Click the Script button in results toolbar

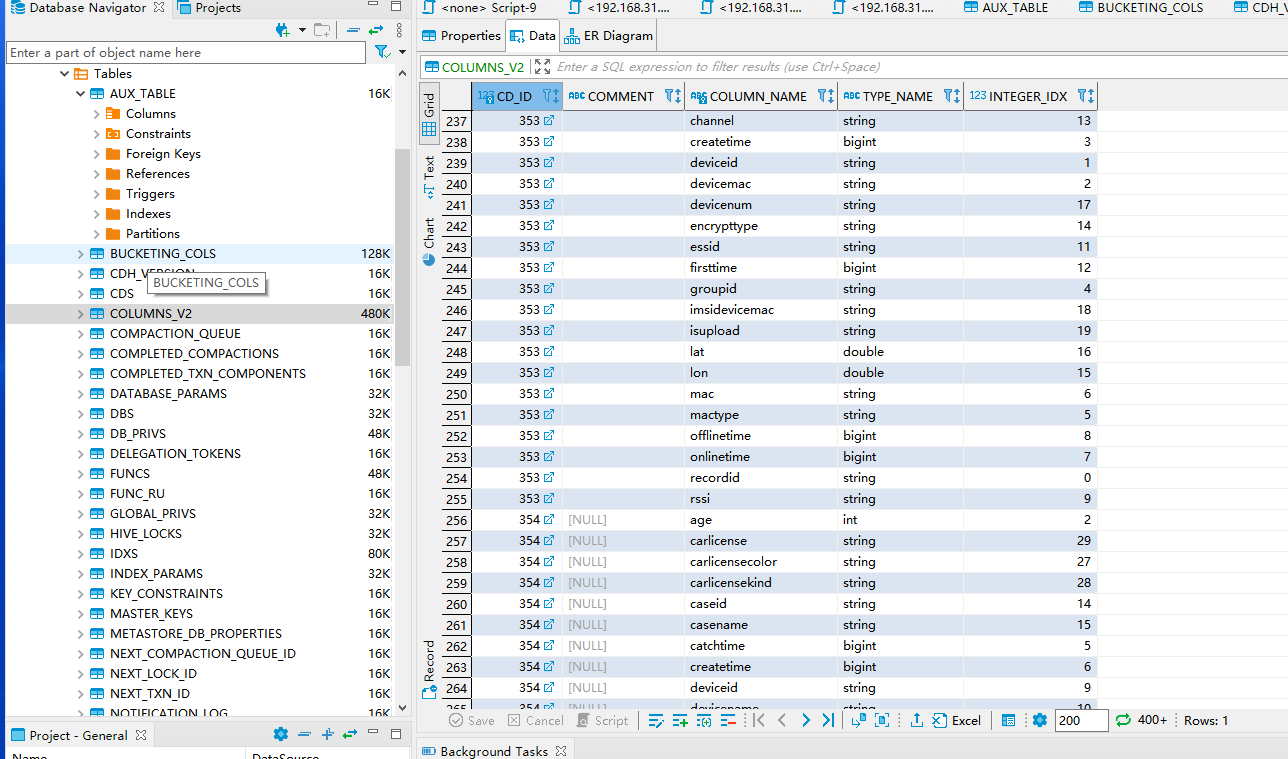point(602,720)
